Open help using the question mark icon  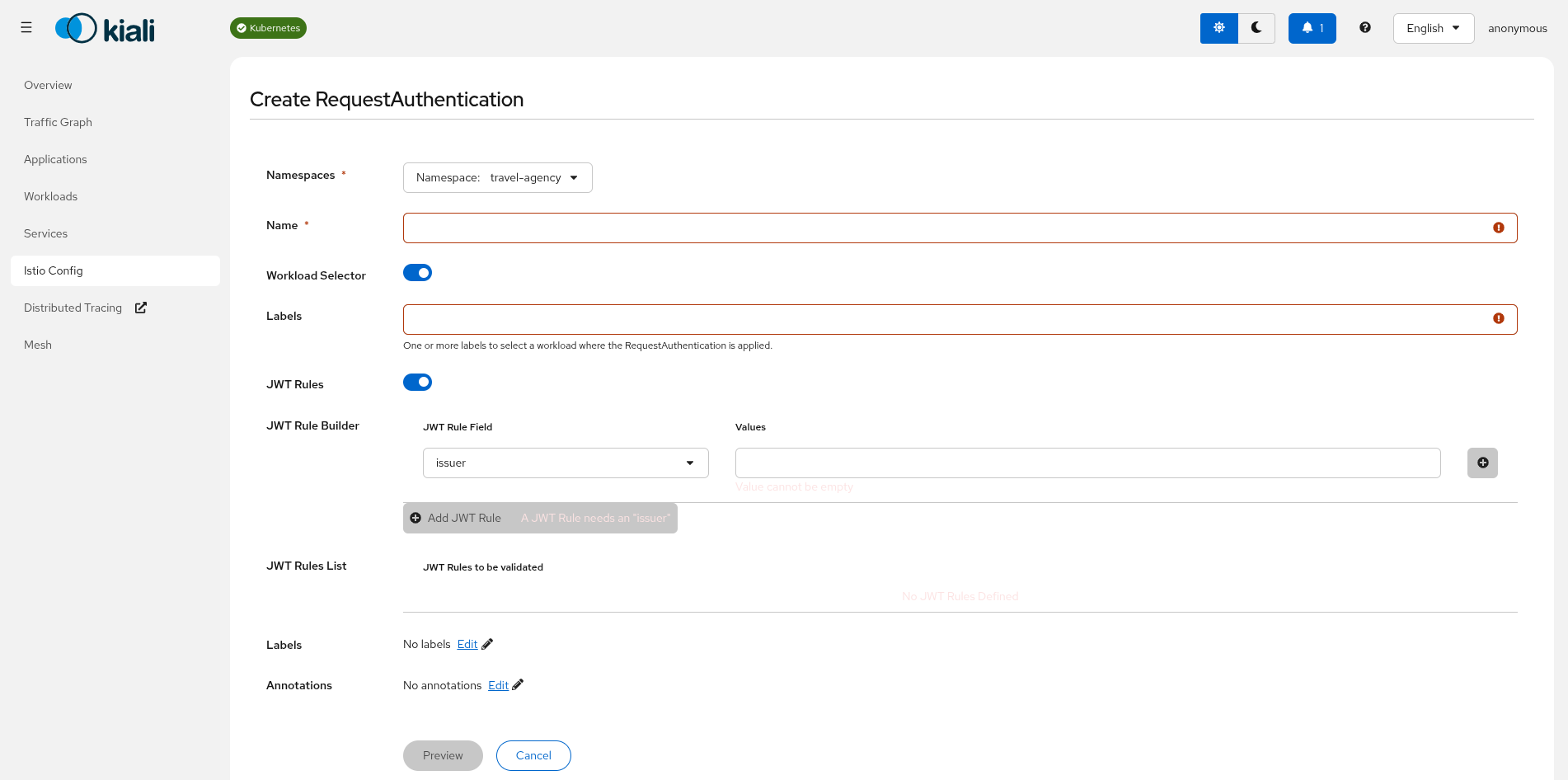pyautogui.click(x=1365, y=27)
